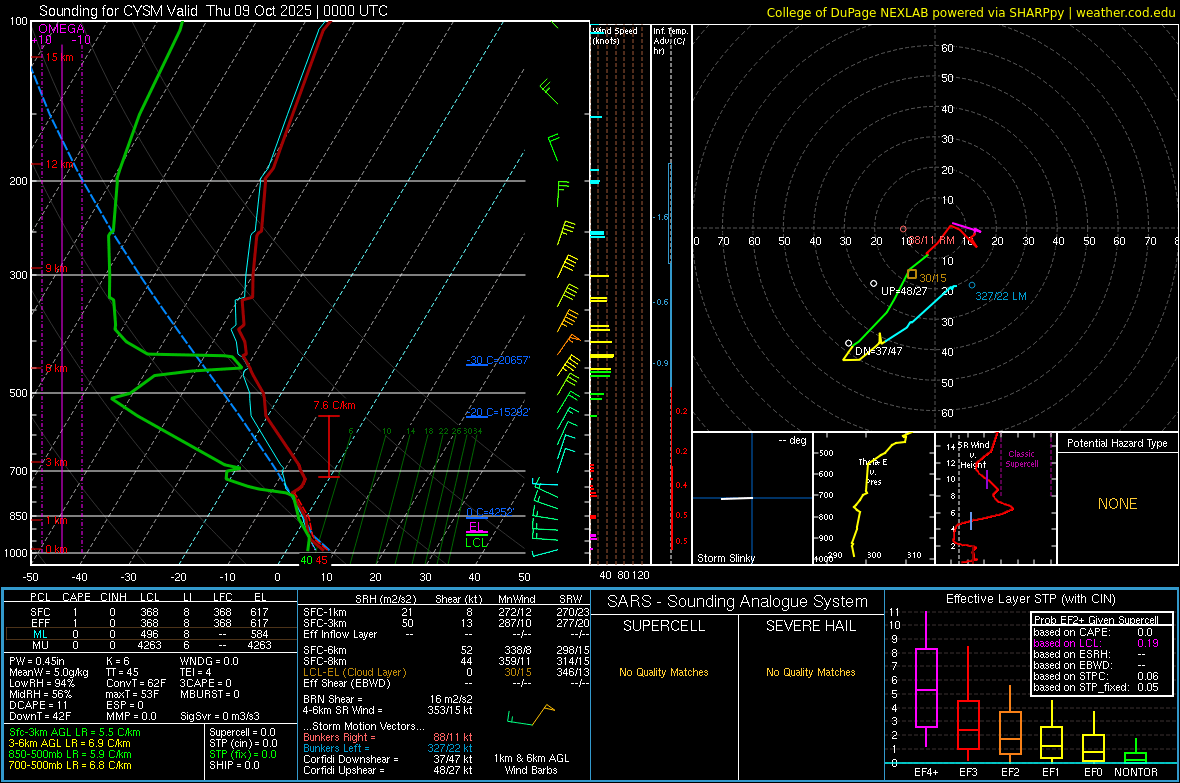Click the 'EF4+' axis label
This screenshot has height=783, width=1180.
[x=926, y=772]
